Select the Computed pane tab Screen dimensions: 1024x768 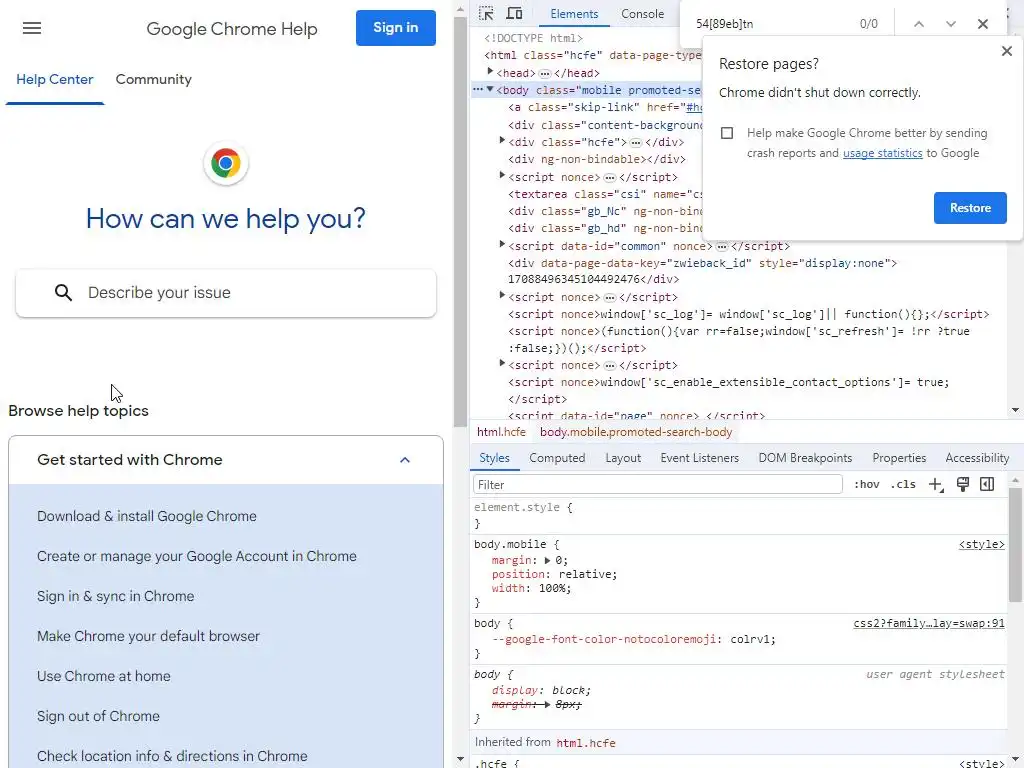point(557,458)
